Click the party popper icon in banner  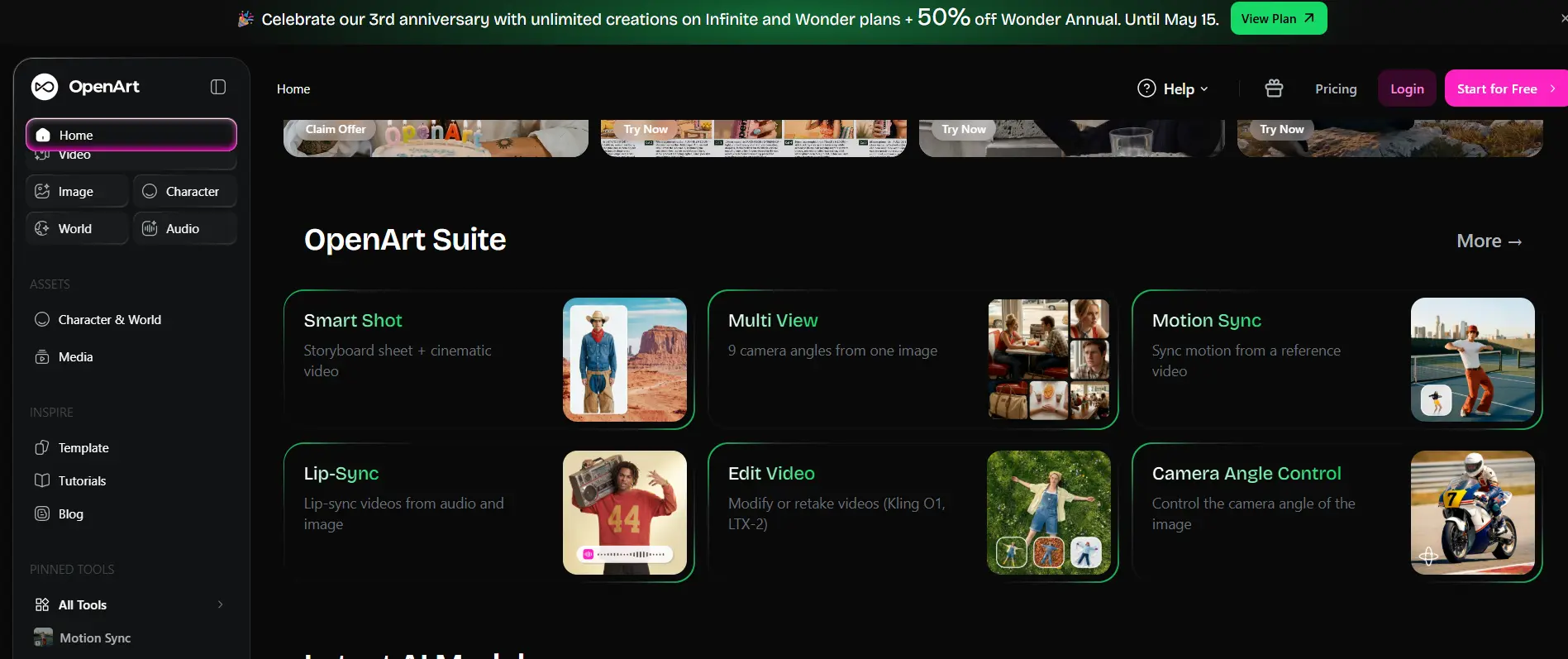(x=245, y=18)
